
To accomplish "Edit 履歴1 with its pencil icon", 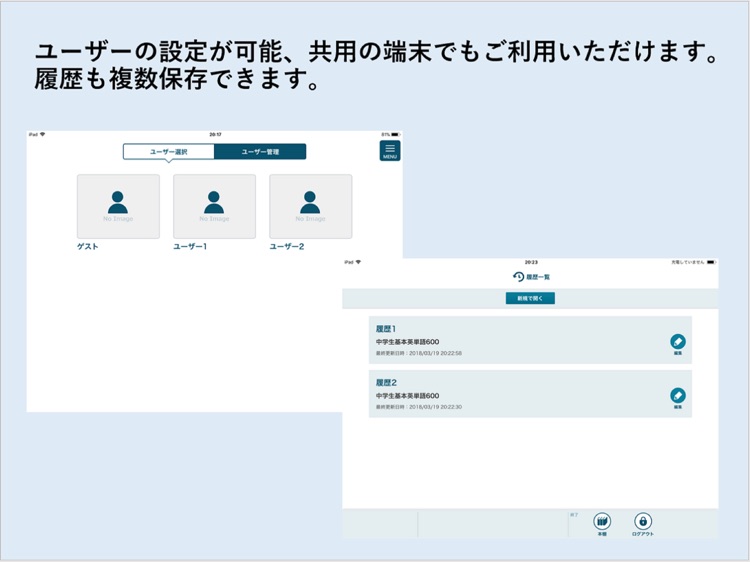I will 678,342.
